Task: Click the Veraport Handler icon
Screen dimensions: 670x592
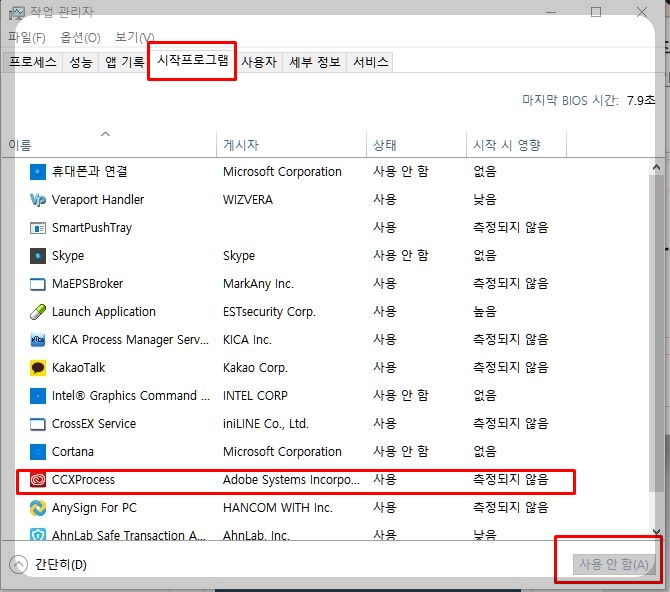Action: pyautogui.click(x=38, y=200)
